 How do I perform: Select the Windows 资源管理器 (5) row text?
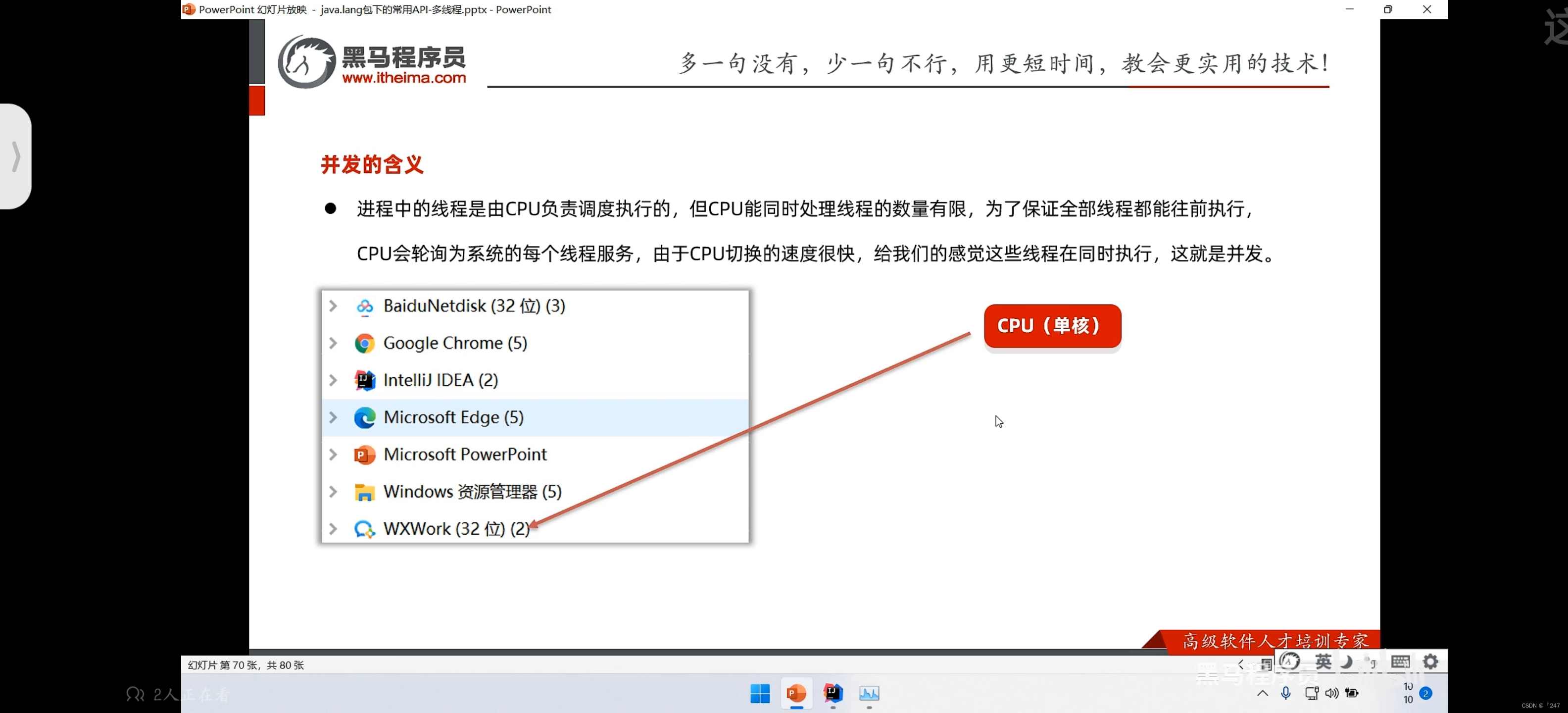[x=472, y=491]
